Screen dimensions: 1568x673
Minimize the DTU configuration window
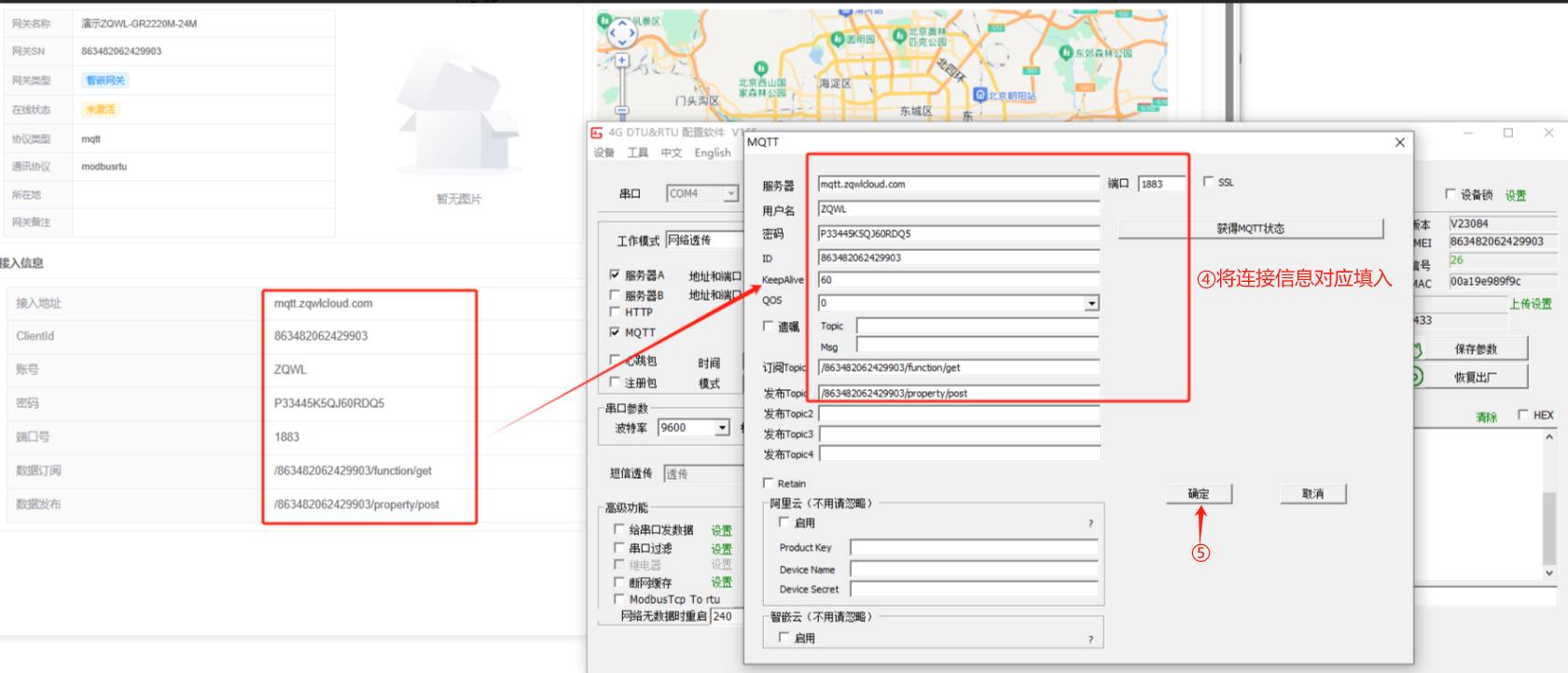click(1468, 133)
